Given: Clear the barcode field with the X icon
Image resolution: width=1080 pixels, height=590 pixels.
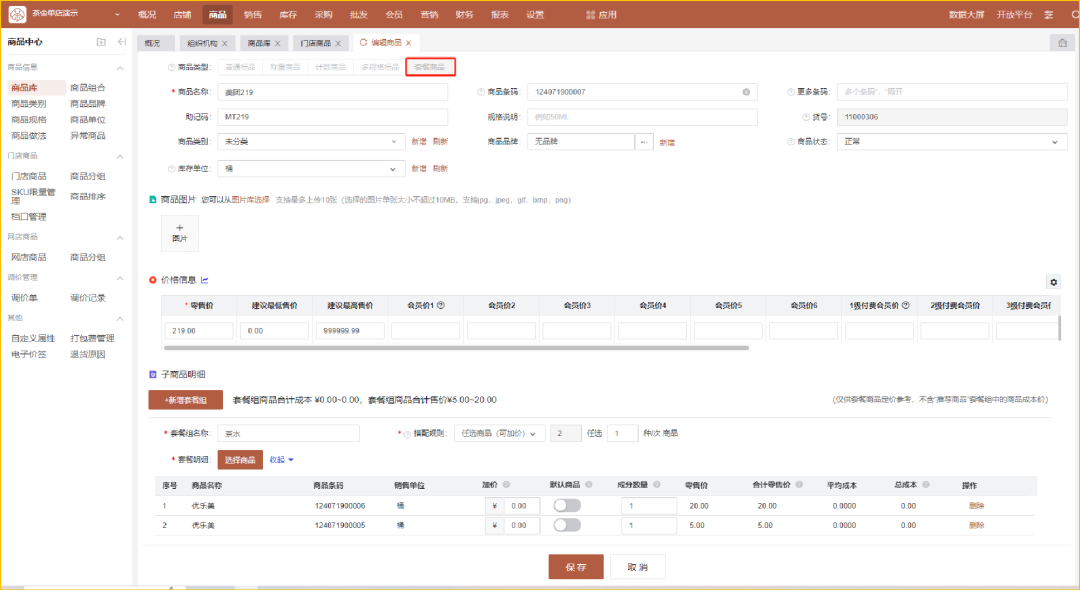Looking at the screenshot, I should [x=746, y=92].
